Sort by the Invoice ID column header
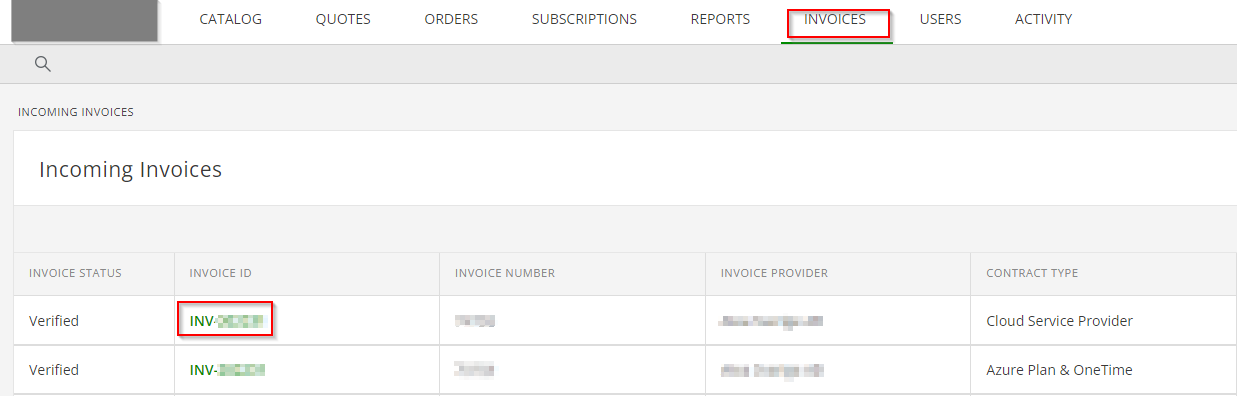Screen dimensions: 1237x396 220,273
